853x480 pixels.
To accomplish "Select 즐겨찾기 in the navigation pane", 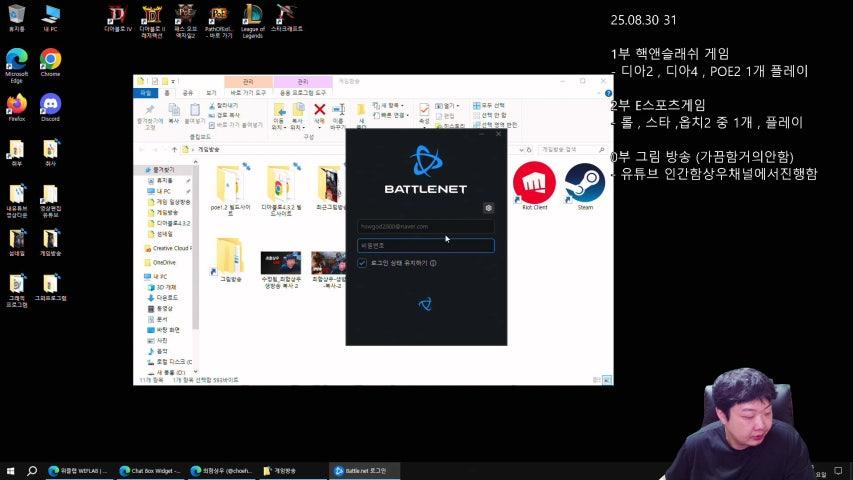I will pyautogui.click(x=159, y=170).
